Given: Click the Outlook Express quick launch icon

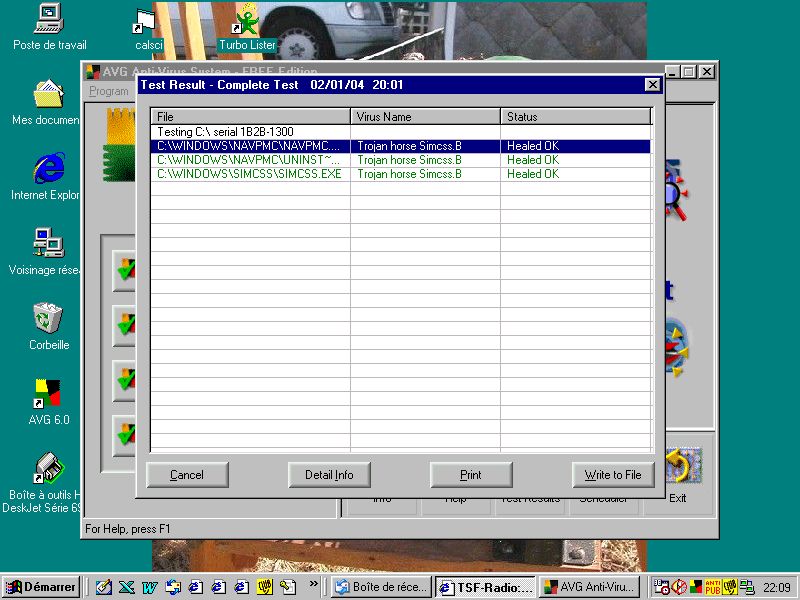Looking at the screenshot, I should [x=172, y=587].
